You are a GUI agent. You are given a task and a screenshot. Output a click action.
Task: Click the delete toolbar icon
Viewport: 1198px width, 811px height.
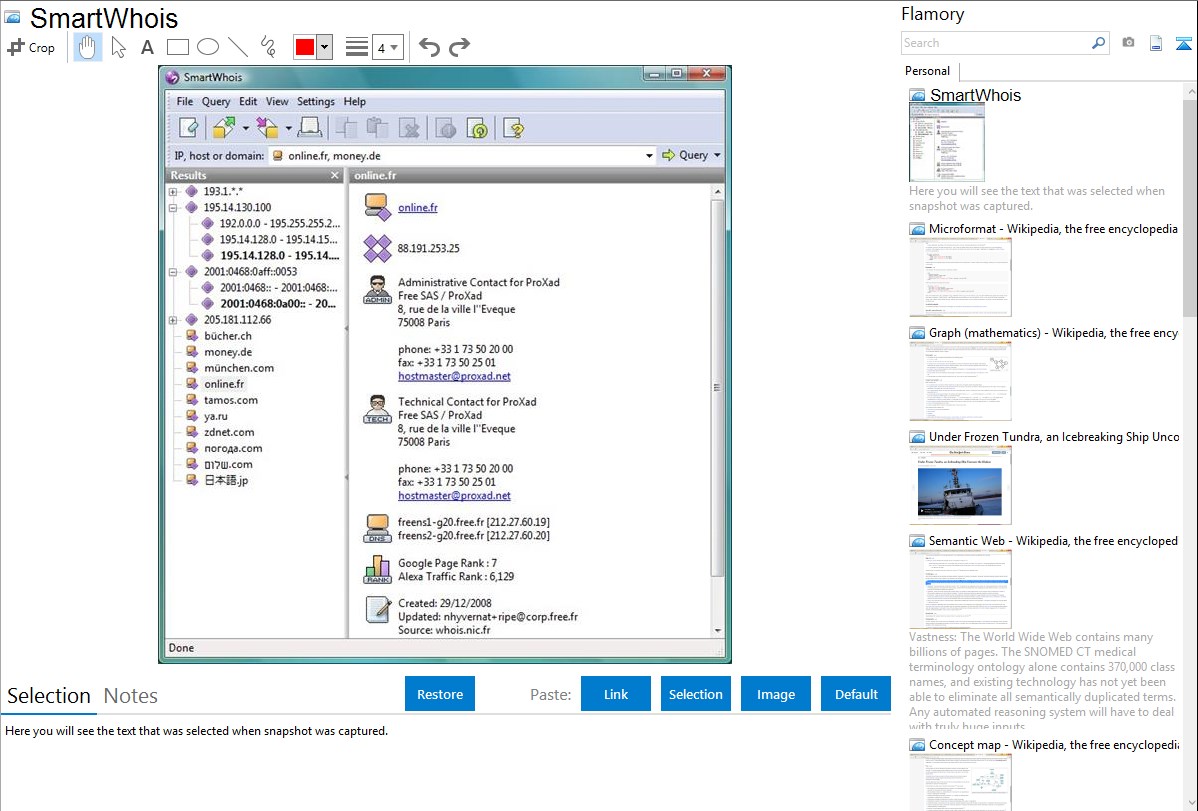pyautogui.click(x=410, y=128)
